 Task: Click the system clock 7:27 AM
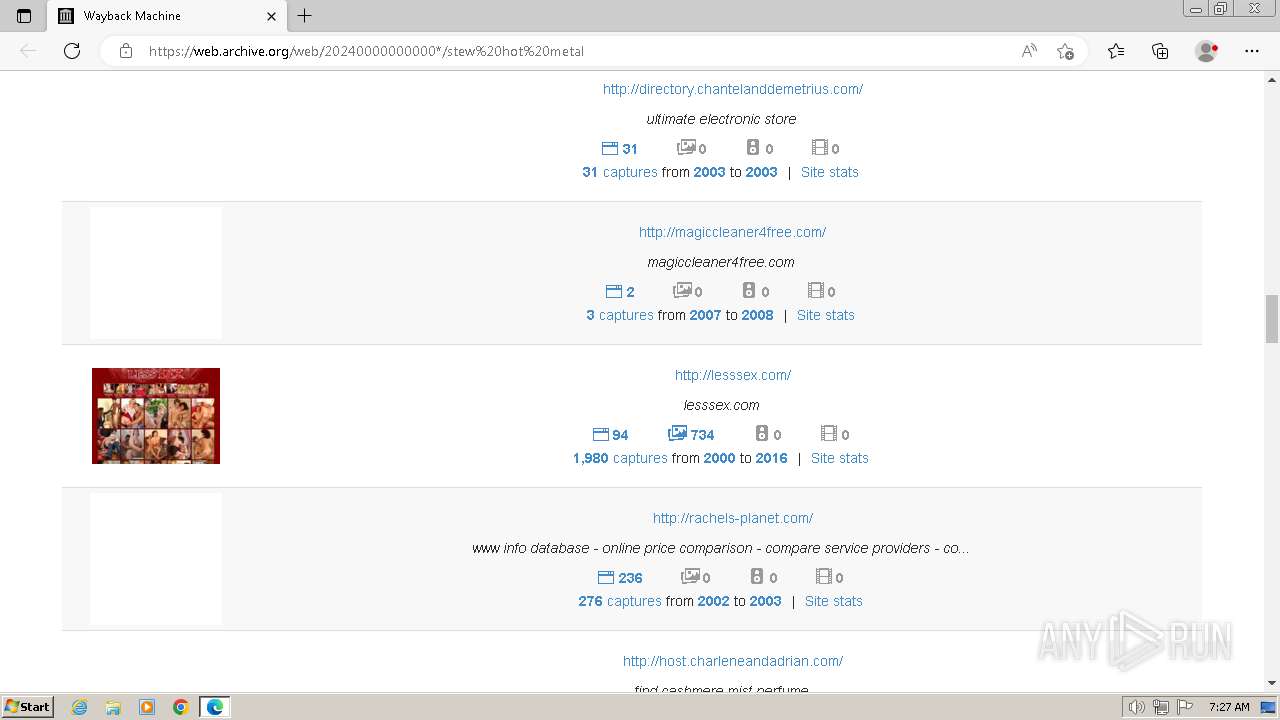(x=1229, y=707)
